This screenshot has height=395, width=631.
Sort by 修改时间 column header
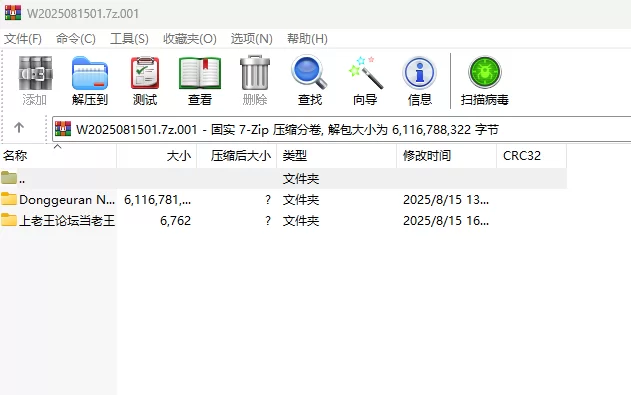(447, 156)
